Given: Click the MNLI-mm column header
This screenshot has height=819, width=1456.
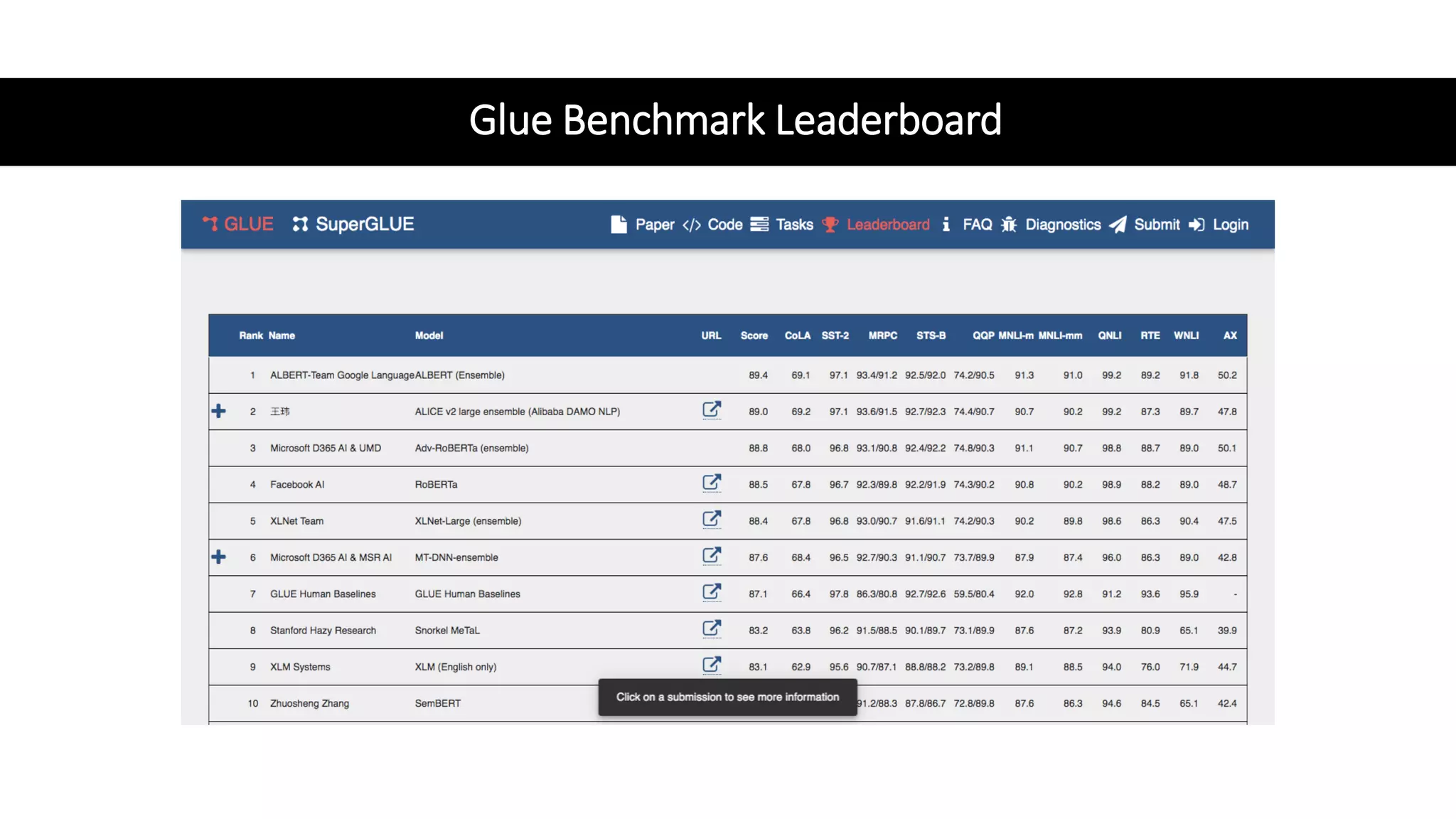Looking at the screenshot, I should (x=1060, y=336).
